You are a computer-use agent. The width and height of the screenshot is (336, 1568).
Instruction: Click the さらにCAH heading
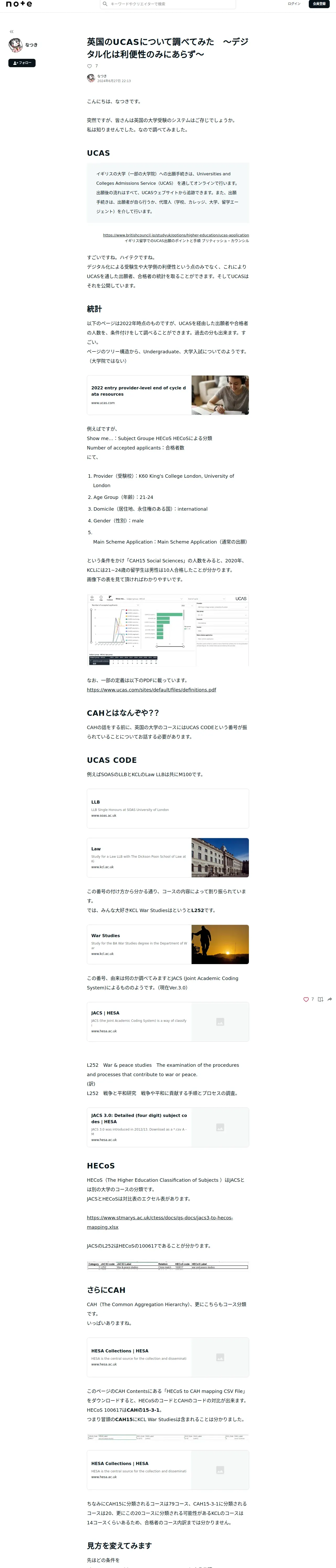point(106,1290)
